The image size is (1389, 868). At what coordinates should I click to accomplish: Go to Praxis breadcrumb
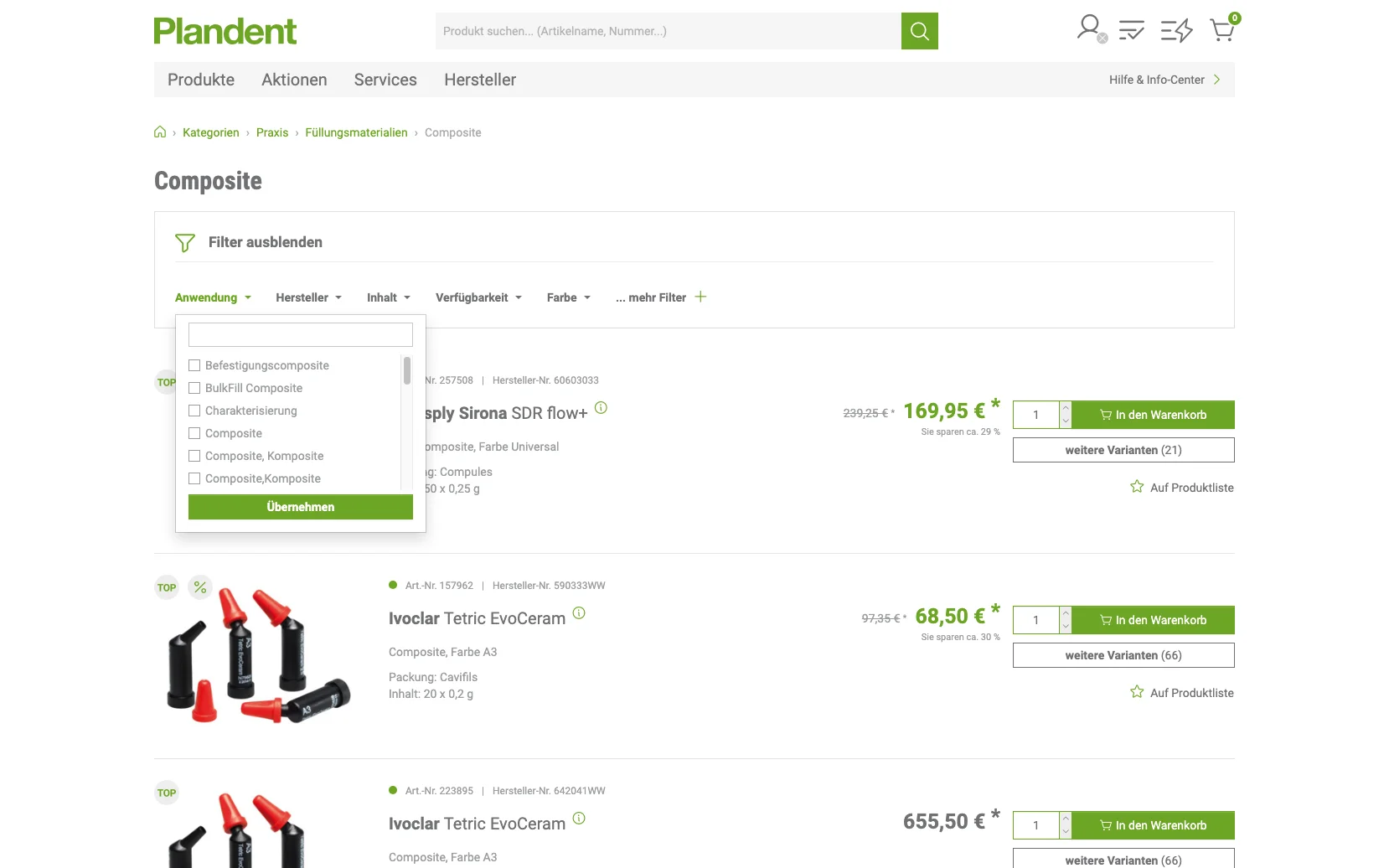pos(272,132)
